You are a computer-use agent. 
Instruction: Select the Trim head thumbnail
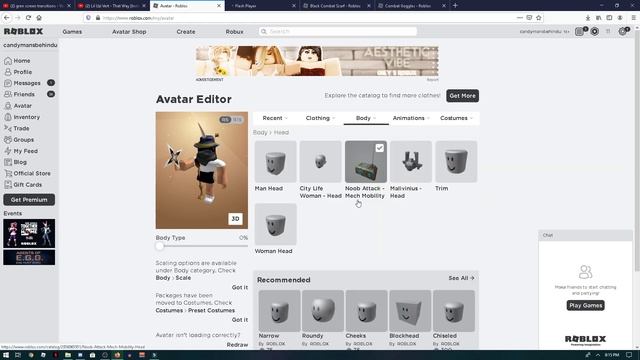click(x=456, y=162)
